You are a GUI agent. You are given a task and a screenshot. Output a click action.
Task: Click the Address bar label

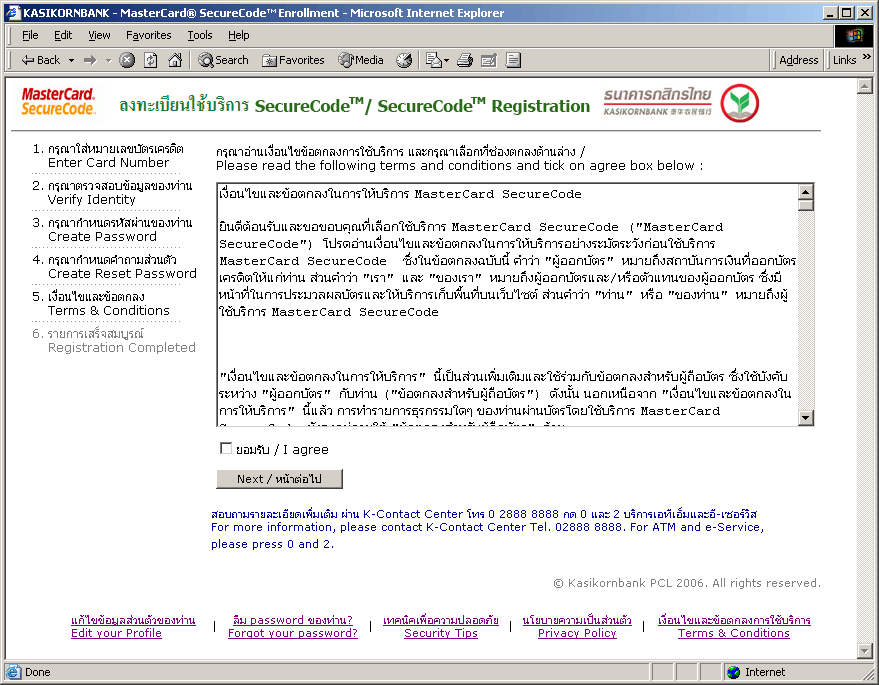(798, 60)
